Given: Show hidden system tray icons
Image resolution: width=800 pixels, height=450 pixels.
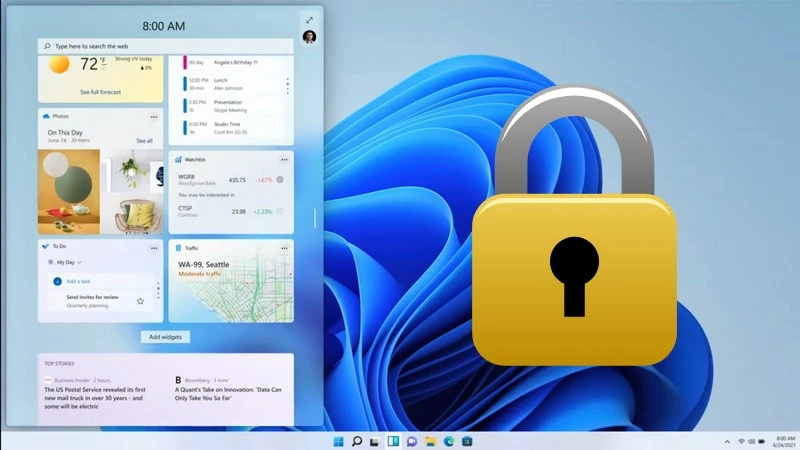Looking at the screenshot, I should [x=727, y=442].
